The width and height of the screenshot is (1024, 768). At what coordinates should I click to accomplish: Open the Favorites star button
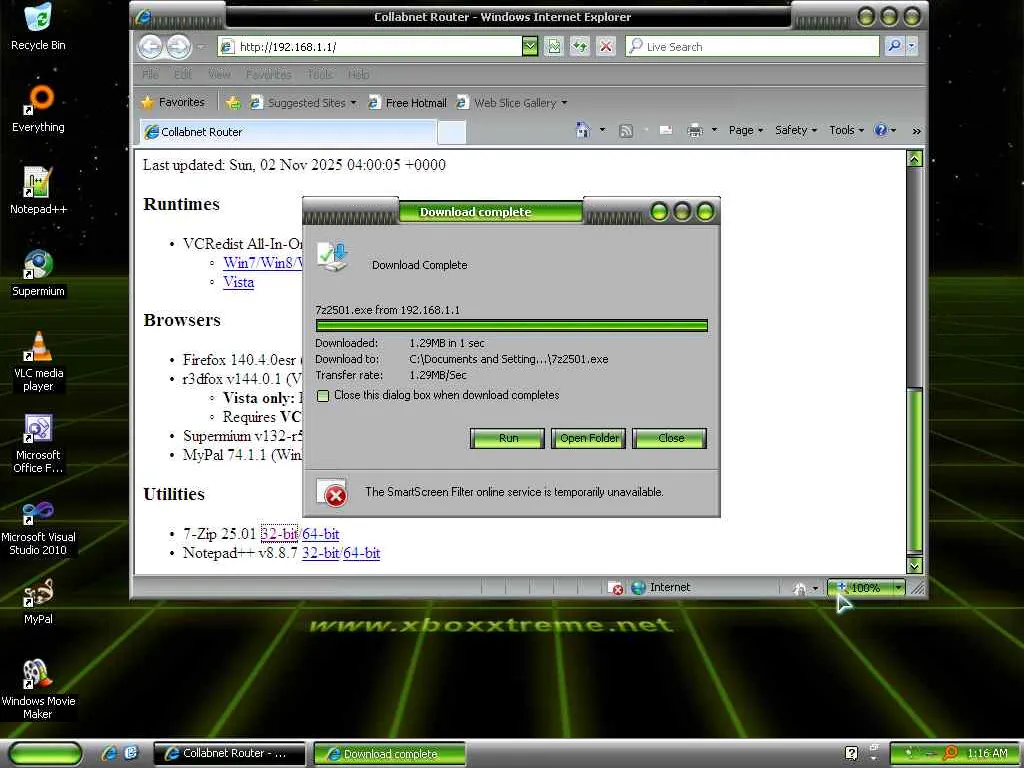pyautogui.click(x=173, y=103)
